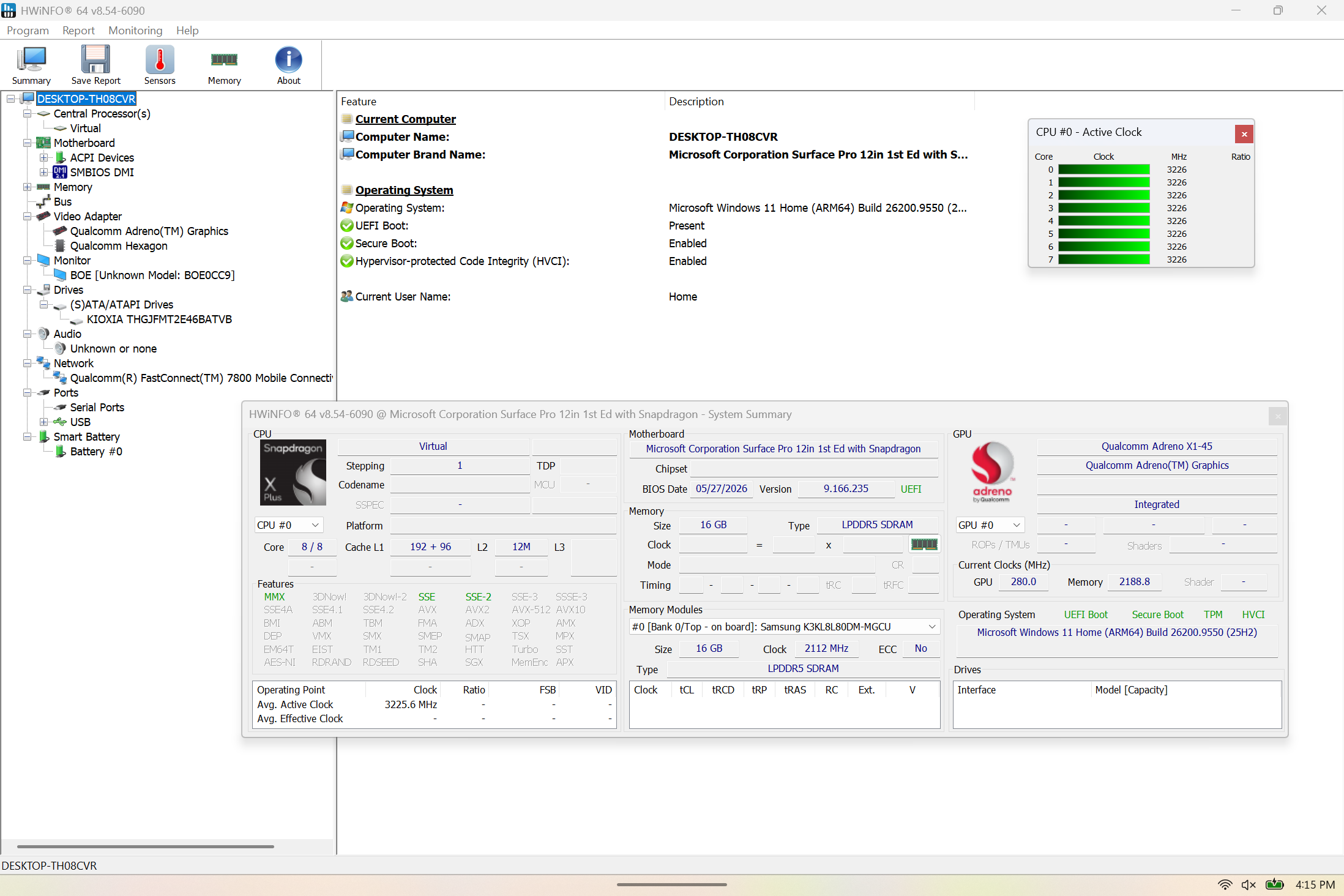Open the Report menu
1344x896 pixels.
pos(78,30)
